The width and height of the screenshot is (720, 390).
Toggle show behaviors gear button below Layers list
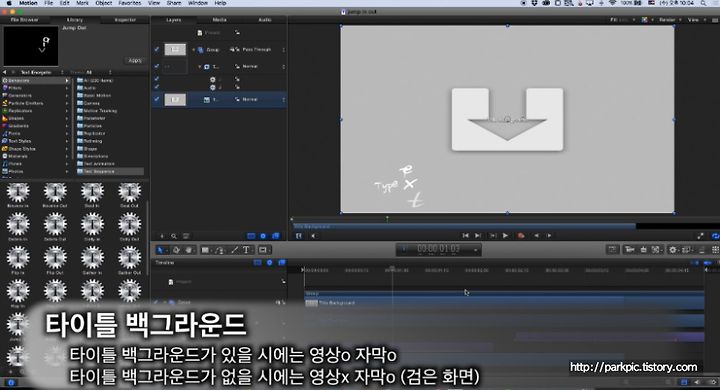263,236
